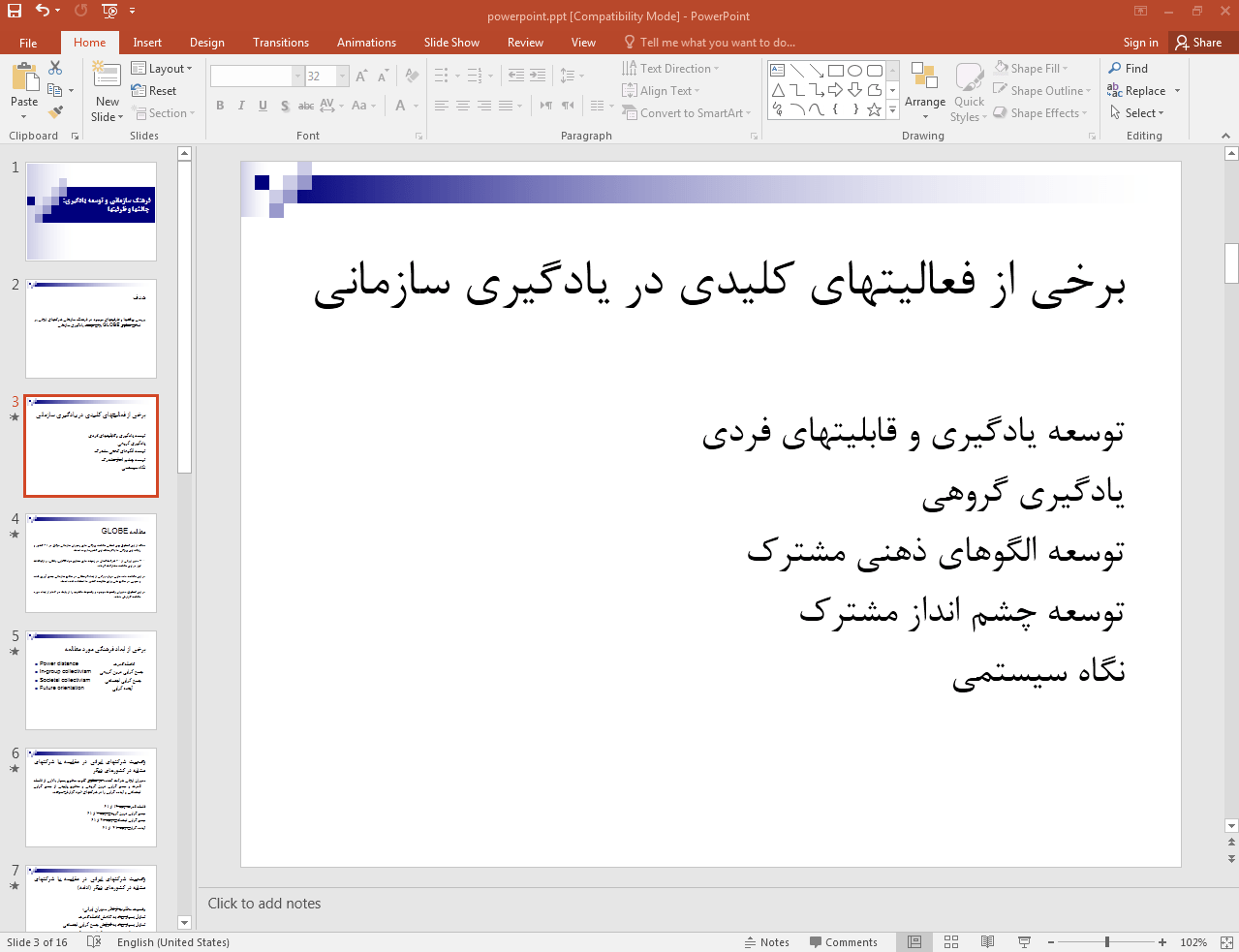The height and width of the screenshot is (952, 1239).
Task: Click the New Slide icon
Action: click(x=107, y=76)
